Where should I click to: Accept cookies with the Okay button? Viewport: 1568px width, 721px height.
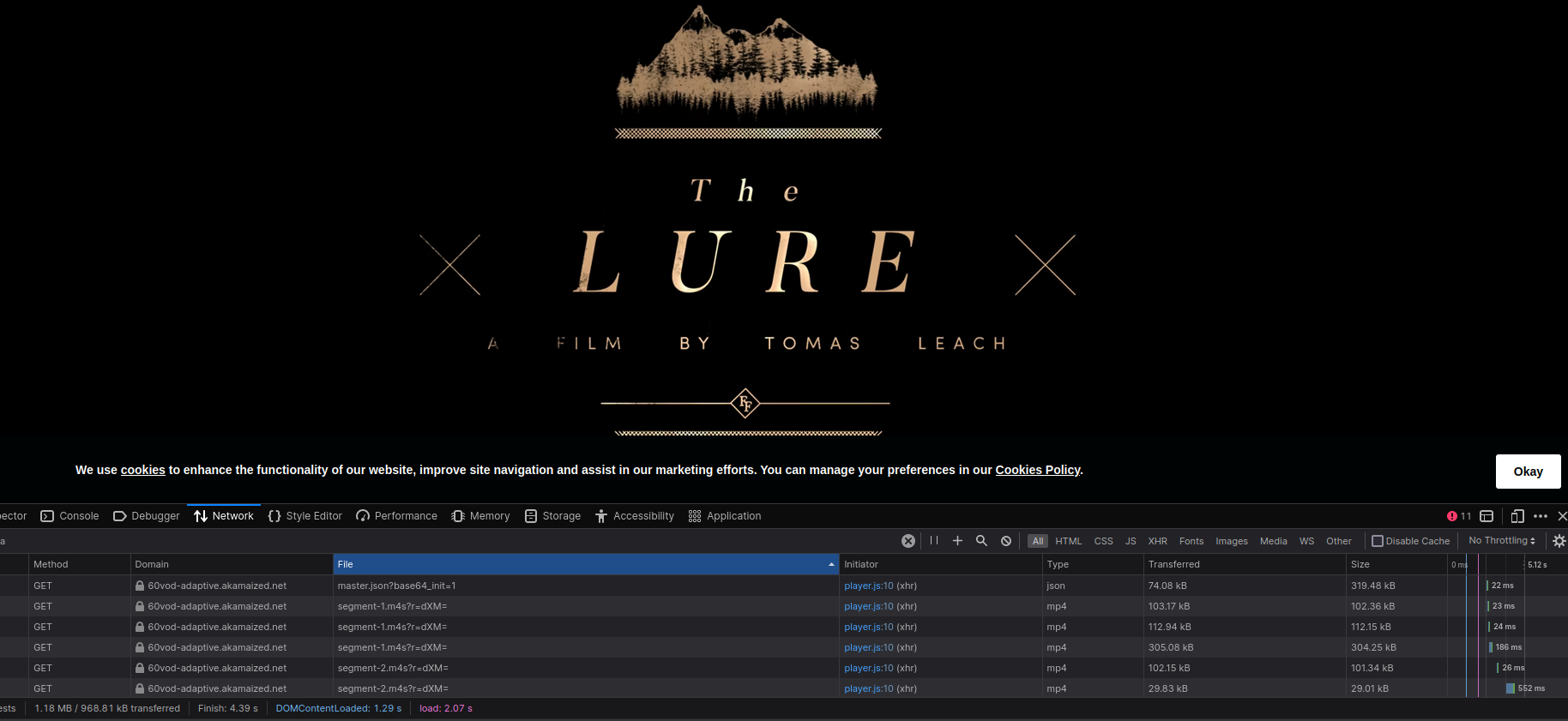tap(1528, 472)
